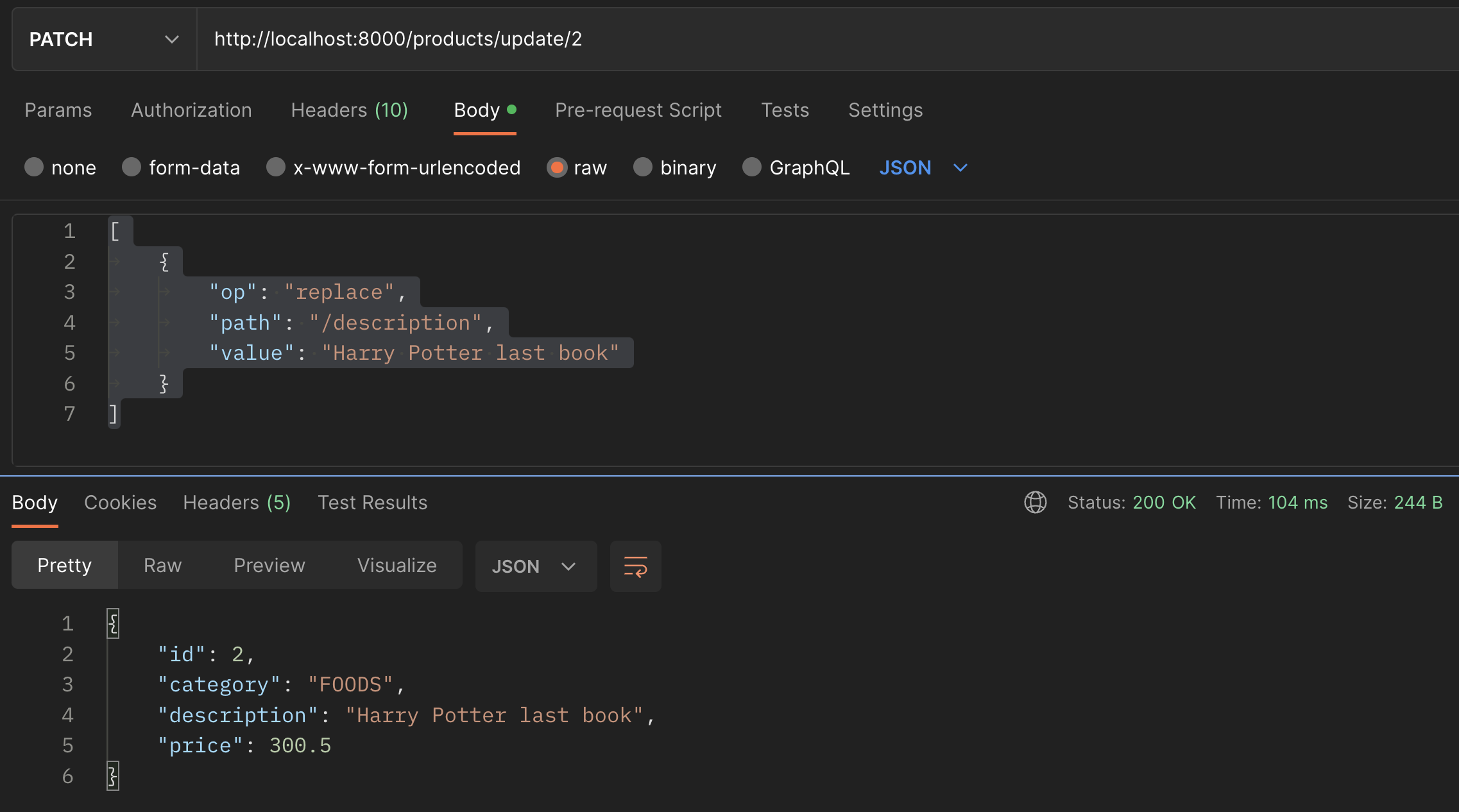Expand the blue JSON body format dropdown
Image resolution: width=1459 pixels, height=812 pixels.
923,168
